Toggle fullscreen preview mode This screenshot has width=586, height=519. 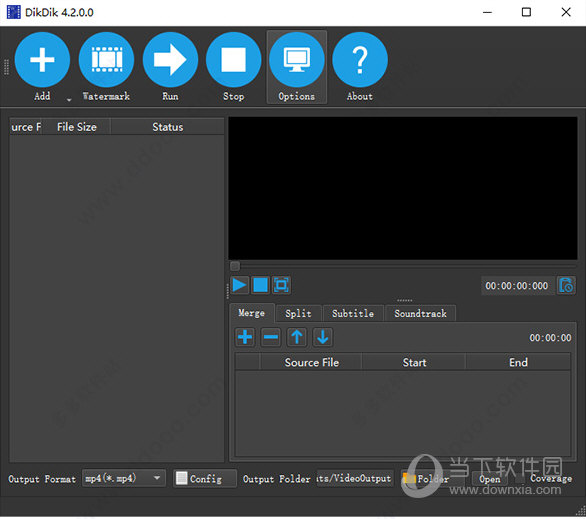point(281,285)
